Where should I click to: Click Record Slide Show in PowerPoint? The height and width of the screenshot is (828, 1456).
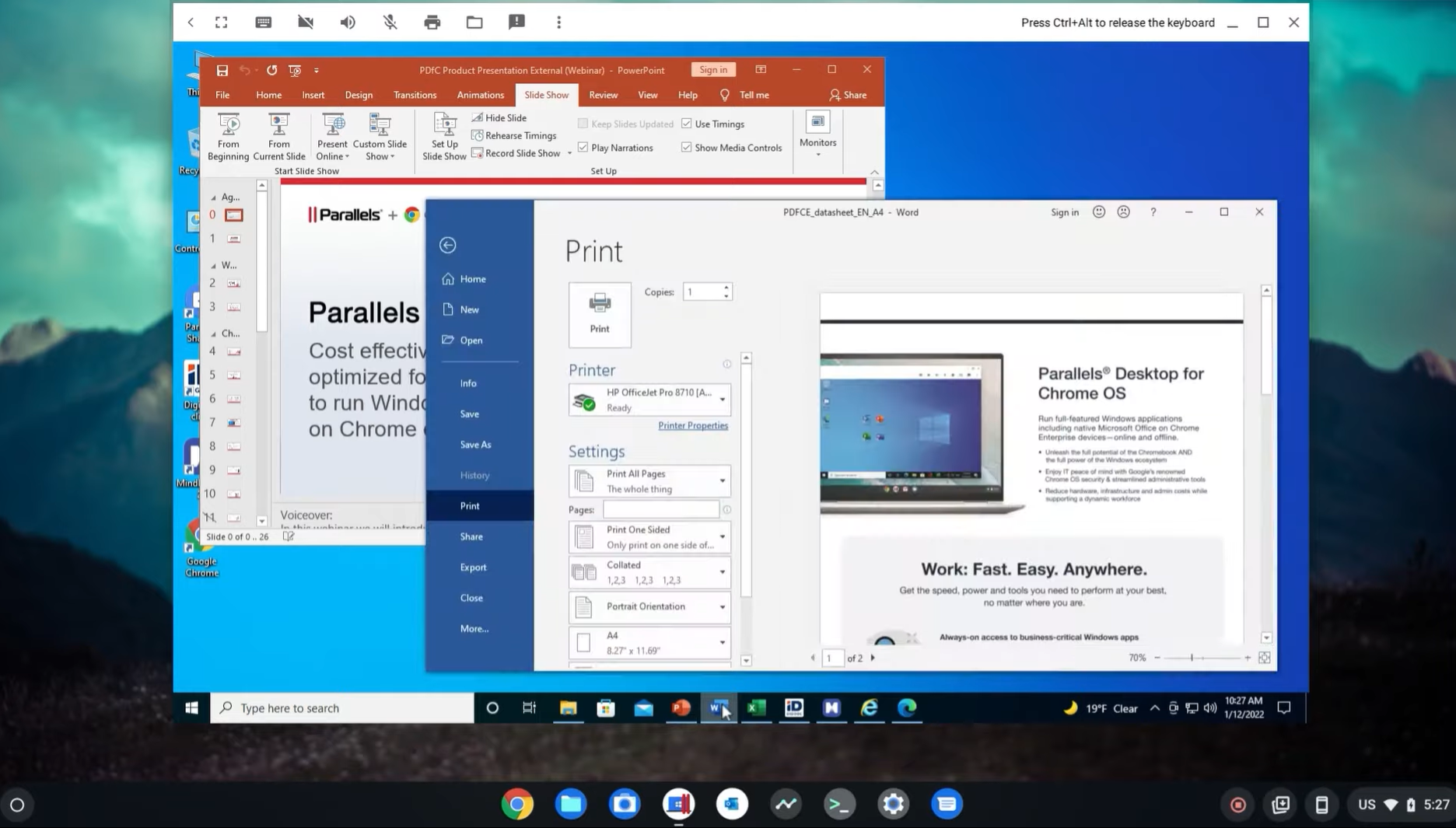pos(515,153)
